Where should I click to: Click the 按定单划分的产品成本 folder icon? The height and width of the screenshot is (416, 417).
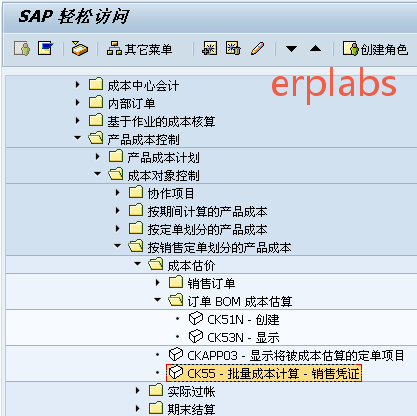136,228
